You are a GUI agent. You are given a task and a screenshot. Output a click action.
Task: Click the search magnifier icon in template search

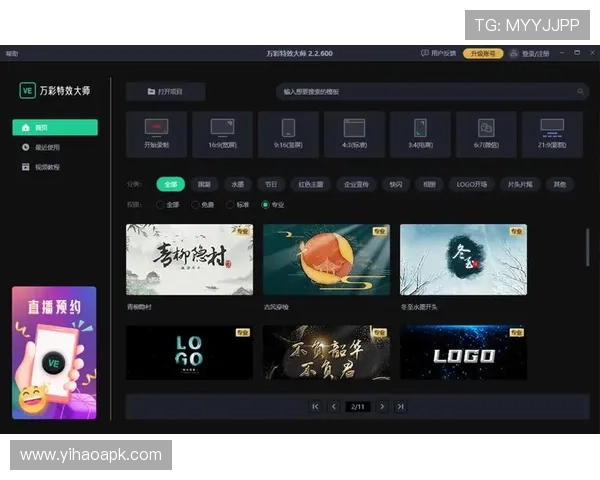[x=581, y=92]
